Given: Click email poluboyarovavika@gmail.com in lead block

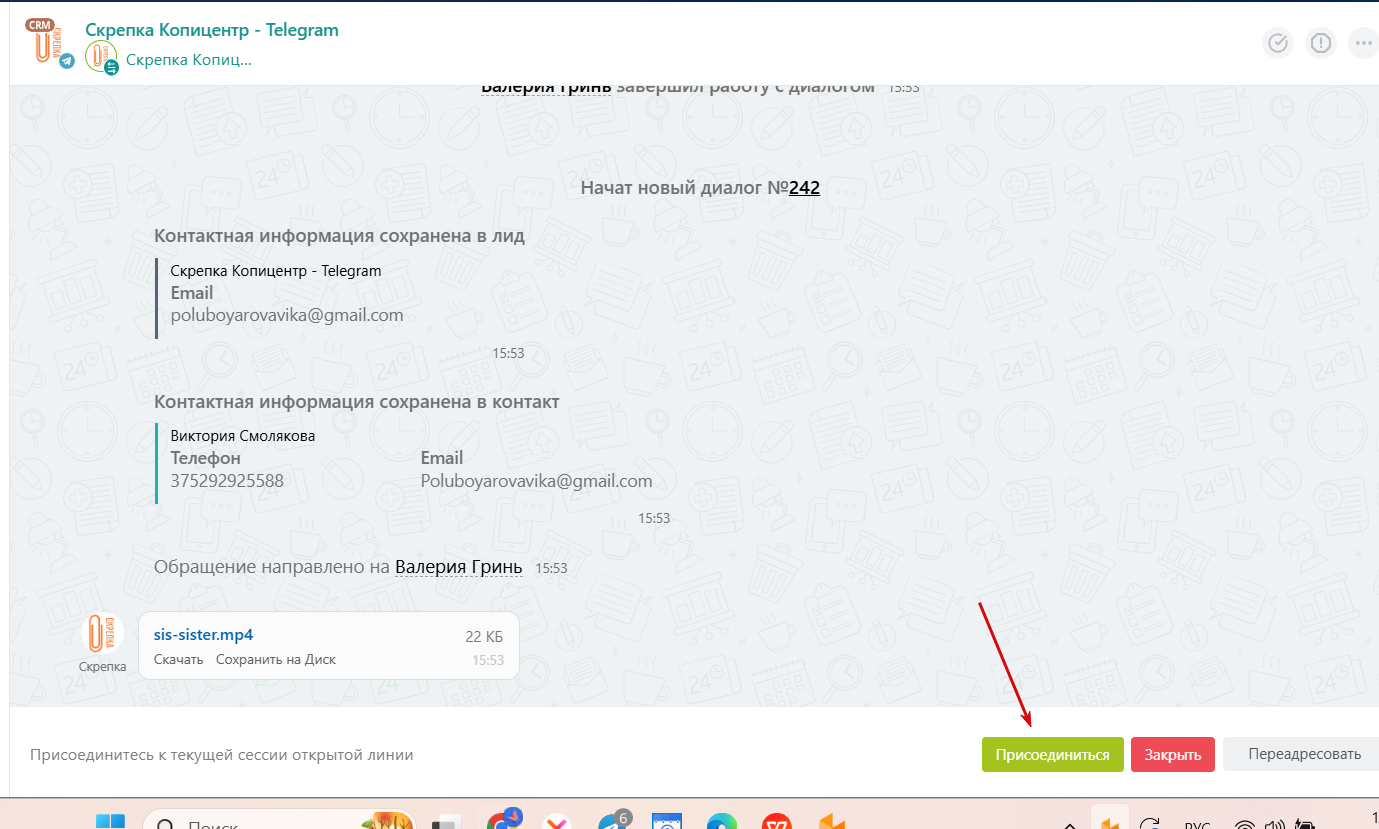Looking at the screenshot, I should tap(287, 315).
